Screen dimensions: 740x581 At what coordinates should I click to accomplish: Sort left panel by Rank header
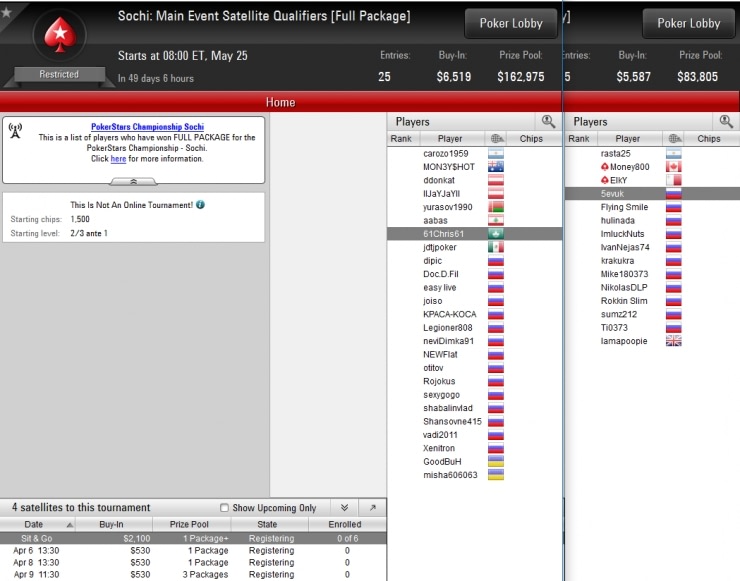coord(401,139)
